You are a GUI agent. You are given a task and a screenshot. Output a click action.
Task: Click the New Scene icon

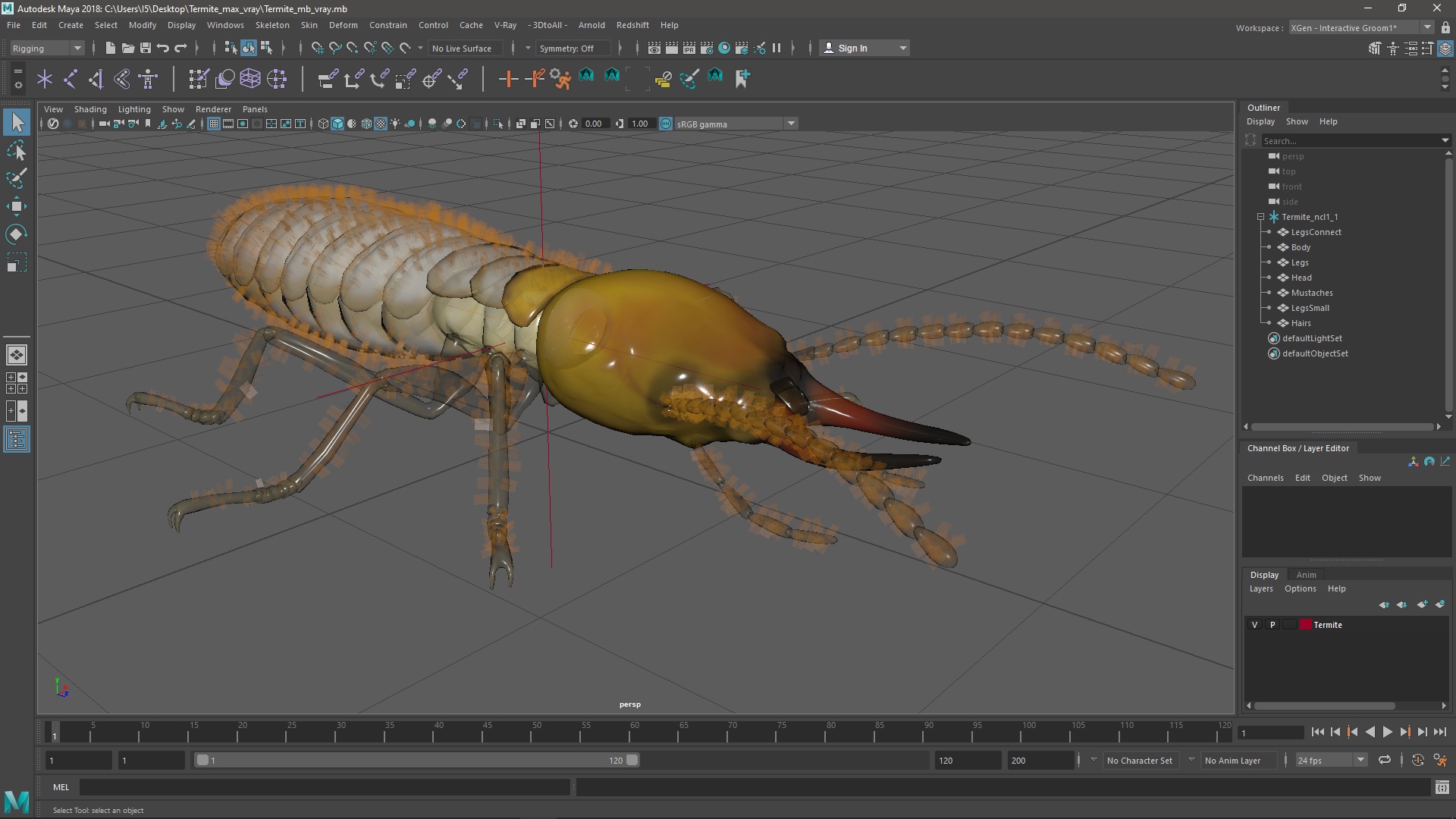[110, 48]
